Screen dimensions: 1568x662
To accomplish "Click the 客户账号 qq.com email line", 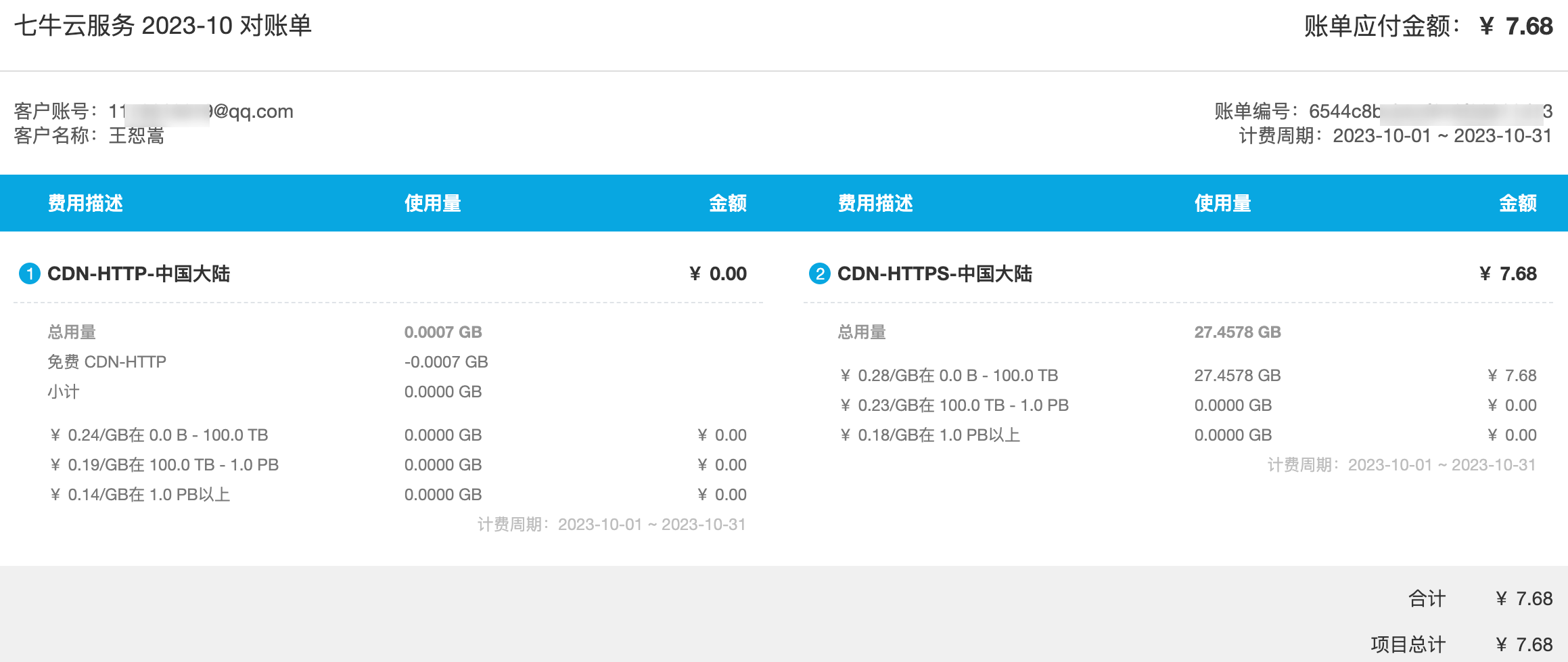I will (x=154, y=111).
